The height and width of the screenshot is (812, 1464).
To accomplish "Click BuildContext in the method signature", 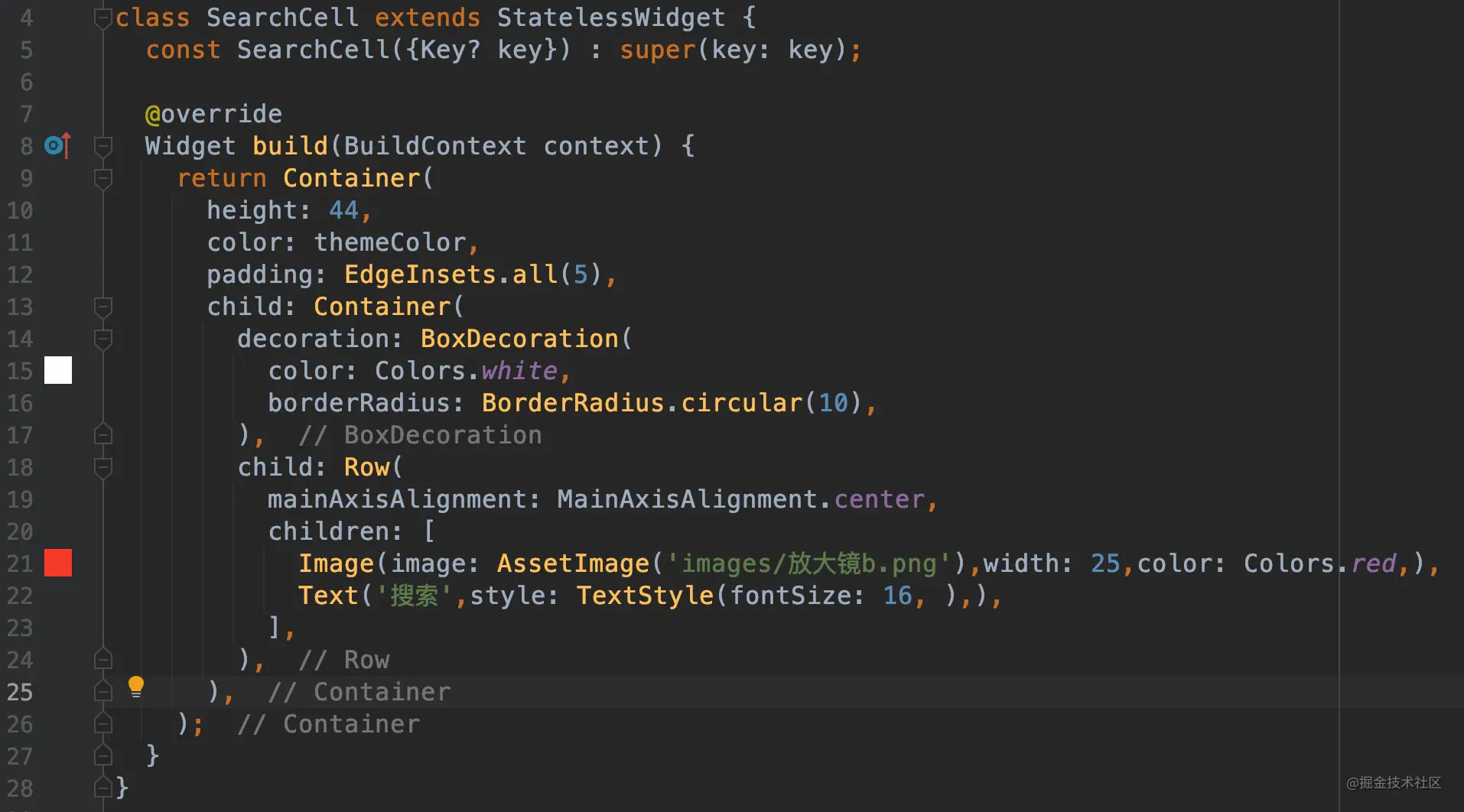I will 435,146.
